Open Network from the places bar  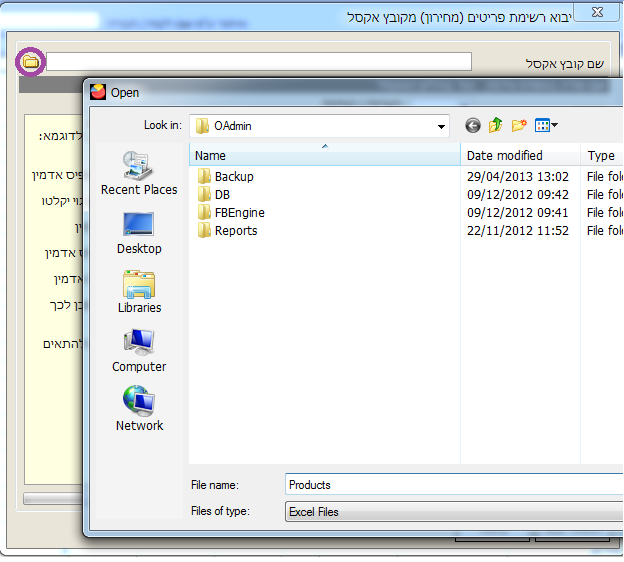pos(139,409)
